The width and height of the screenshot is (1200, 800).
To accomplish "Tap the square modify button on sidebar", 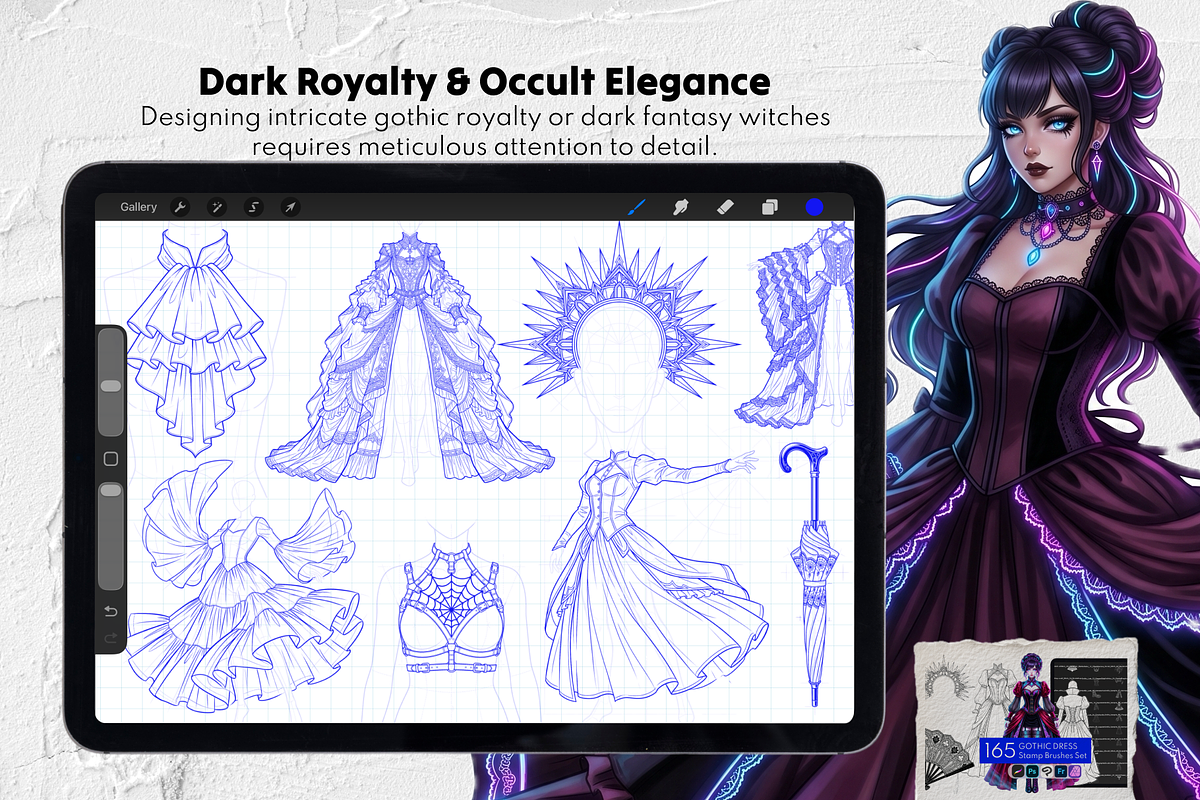I will click(x=111, y=459).
